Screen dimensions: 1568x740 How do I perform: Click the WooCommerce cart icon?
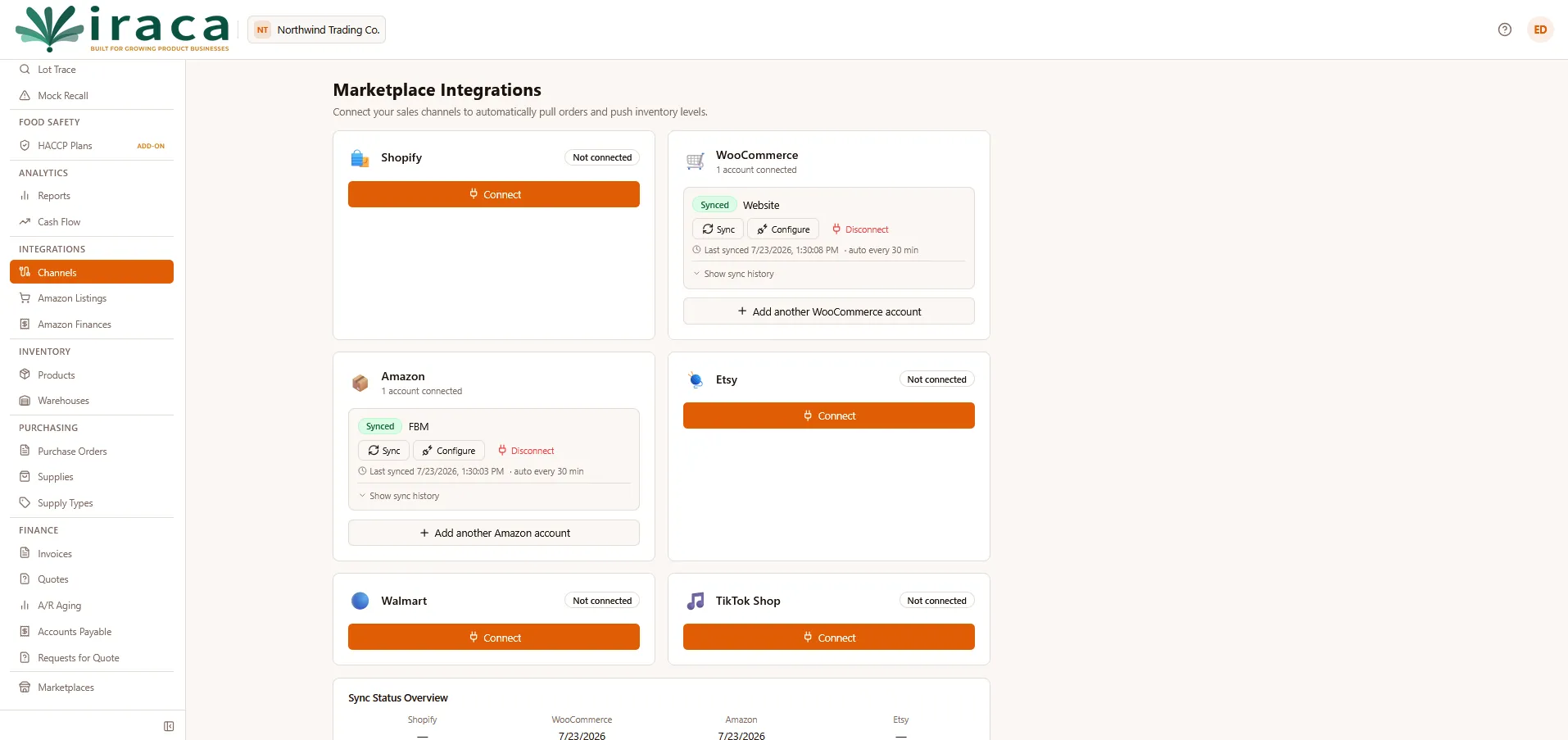pyautogui.click(x=695, y=161)
